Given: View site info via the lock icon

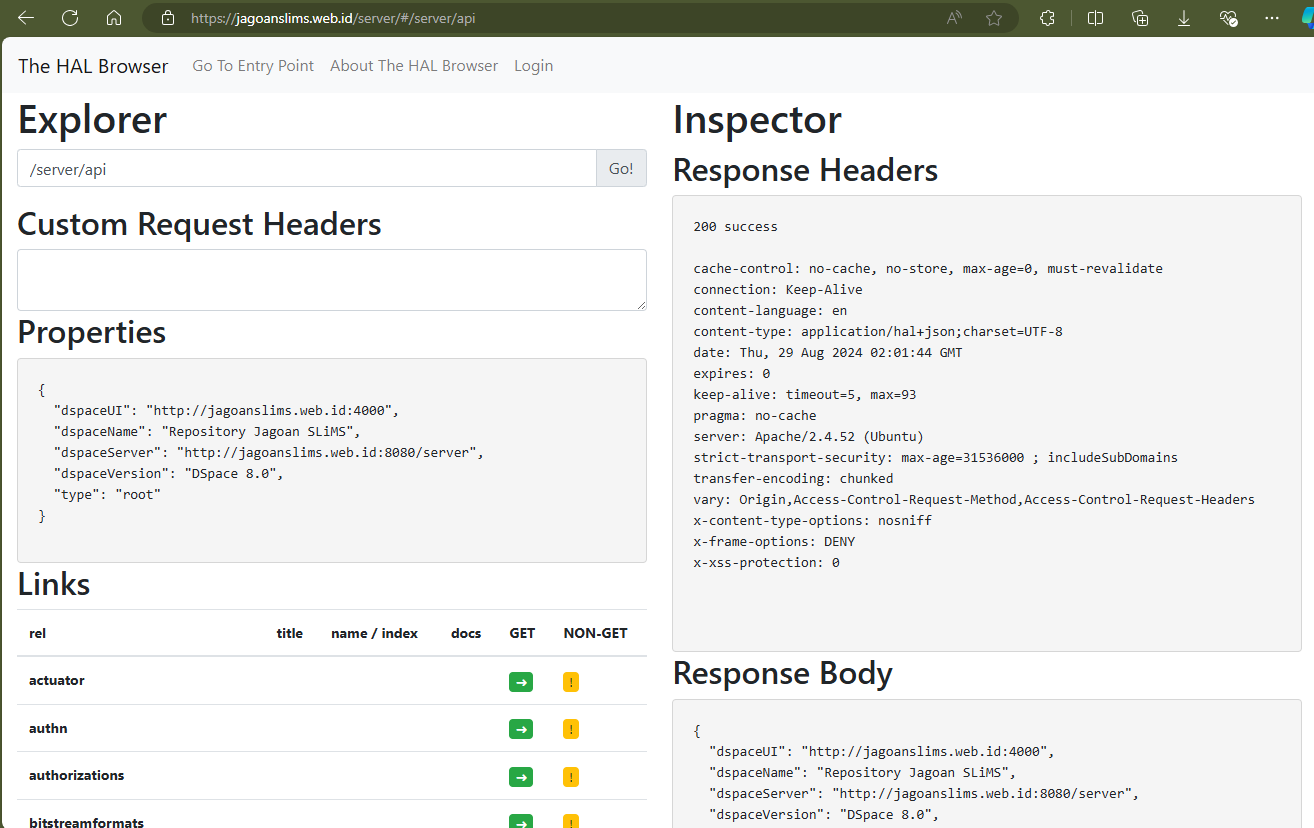Looking at the screenshot, I should [168, 18].
